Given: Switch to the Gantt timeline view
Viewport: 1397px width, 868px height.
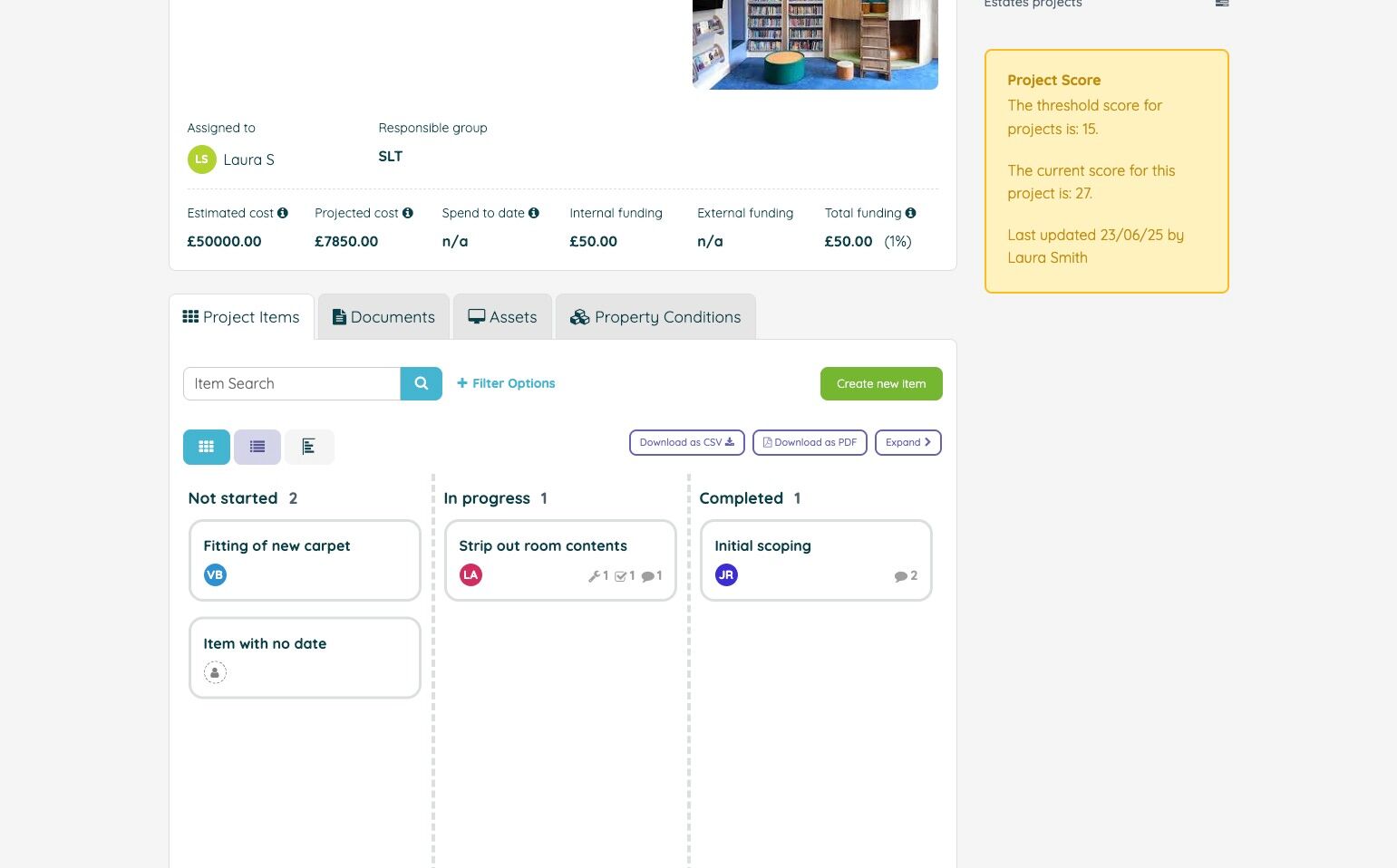Looking at the screenshot, I should 309,447.
